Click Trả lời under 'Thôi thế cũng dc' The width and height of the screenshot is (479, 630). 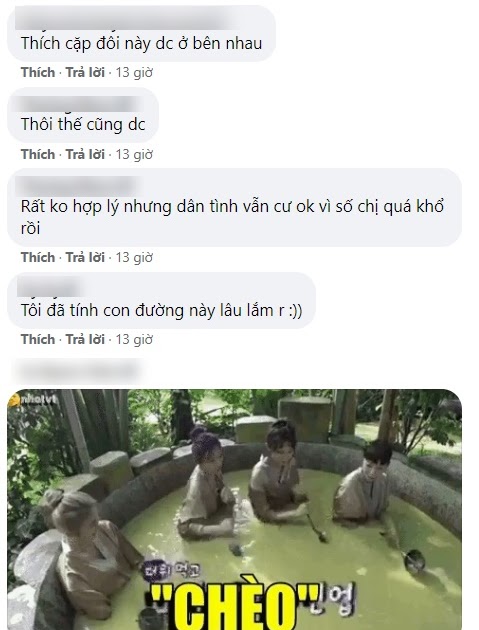click(85, 154)
